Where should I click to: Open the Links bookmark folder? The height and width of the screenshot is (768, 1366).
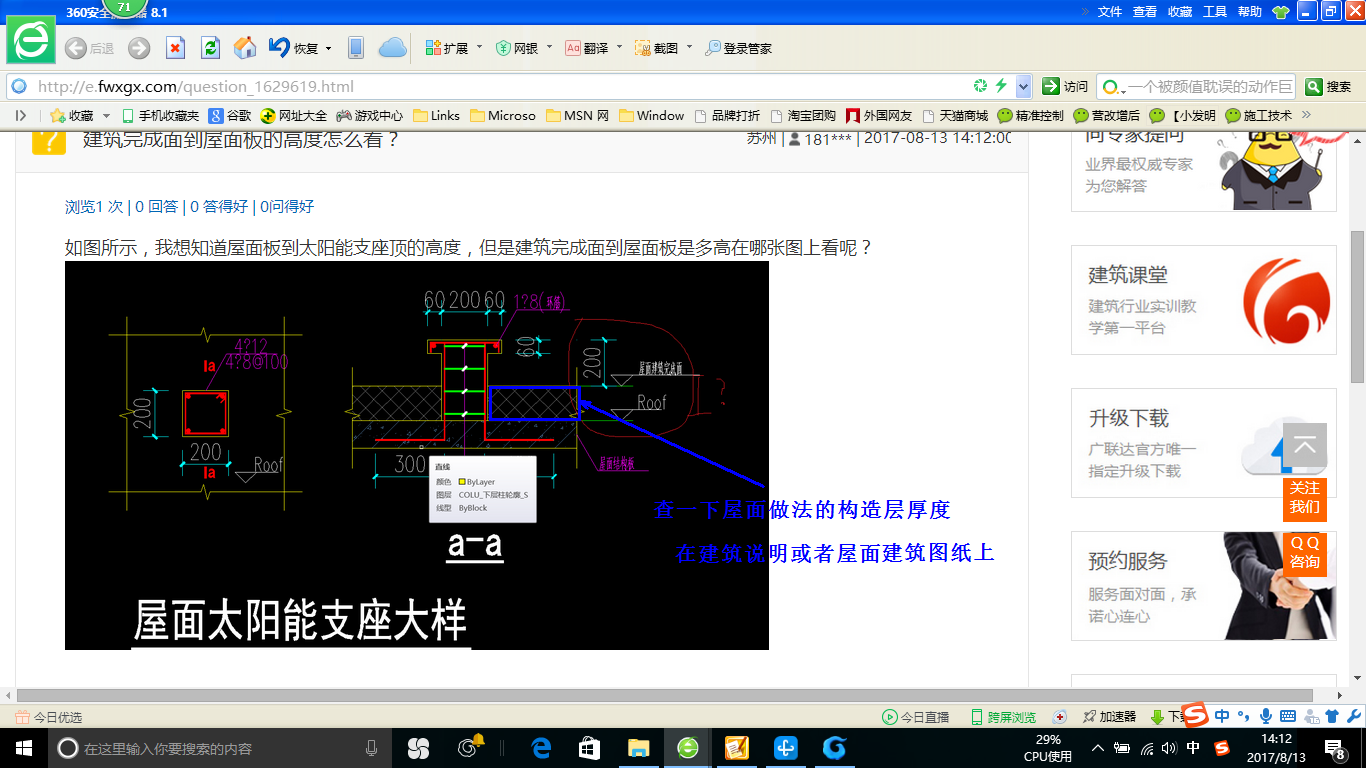[436, 116]
